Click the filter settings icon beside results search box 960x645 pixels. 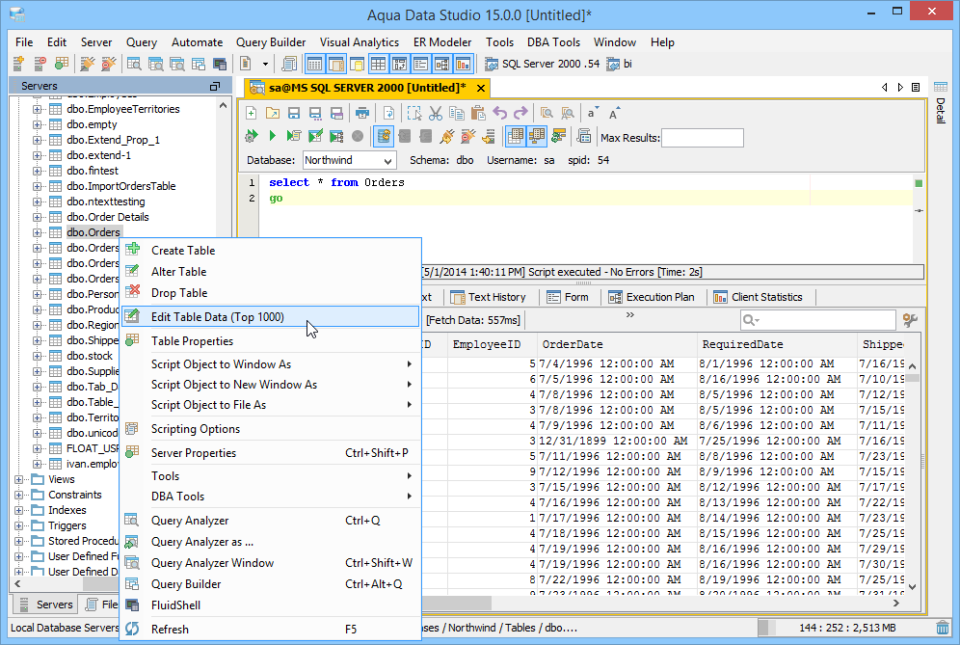pyautogui.click(x=908, y=318)
